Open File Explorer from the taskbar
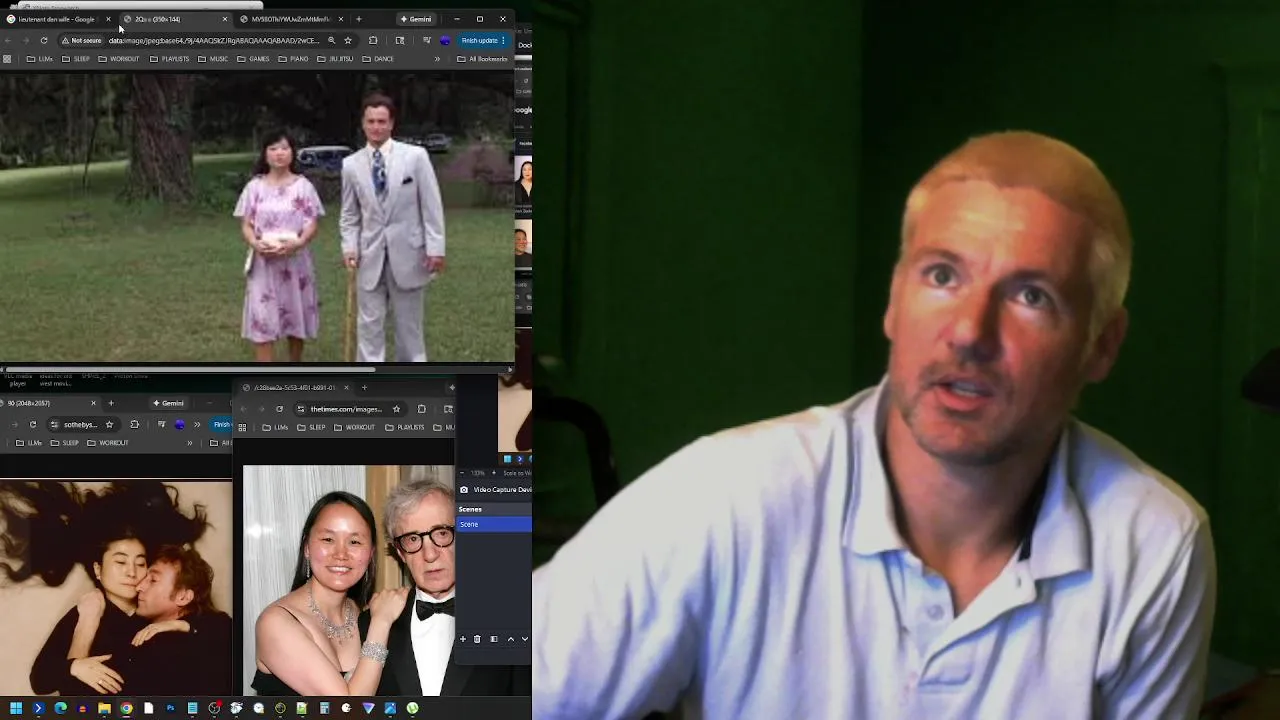Image resolution: width=1280 pixels, height=720 pixels. tap(104, 708)
